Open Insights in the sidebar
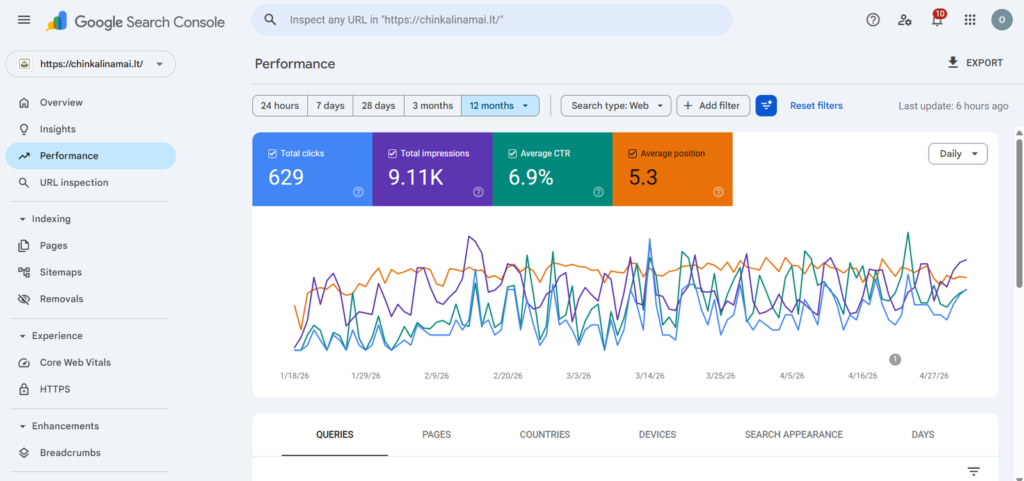The height and width of the screenshot is (481, 1024). coord(91,129)
